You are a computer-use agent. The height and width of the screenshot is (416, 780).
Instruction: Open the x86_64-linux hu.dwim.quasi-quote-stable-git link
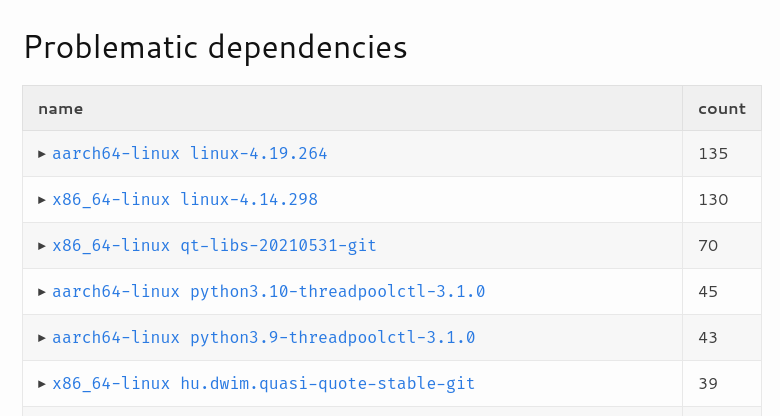(x=264, y=384)
